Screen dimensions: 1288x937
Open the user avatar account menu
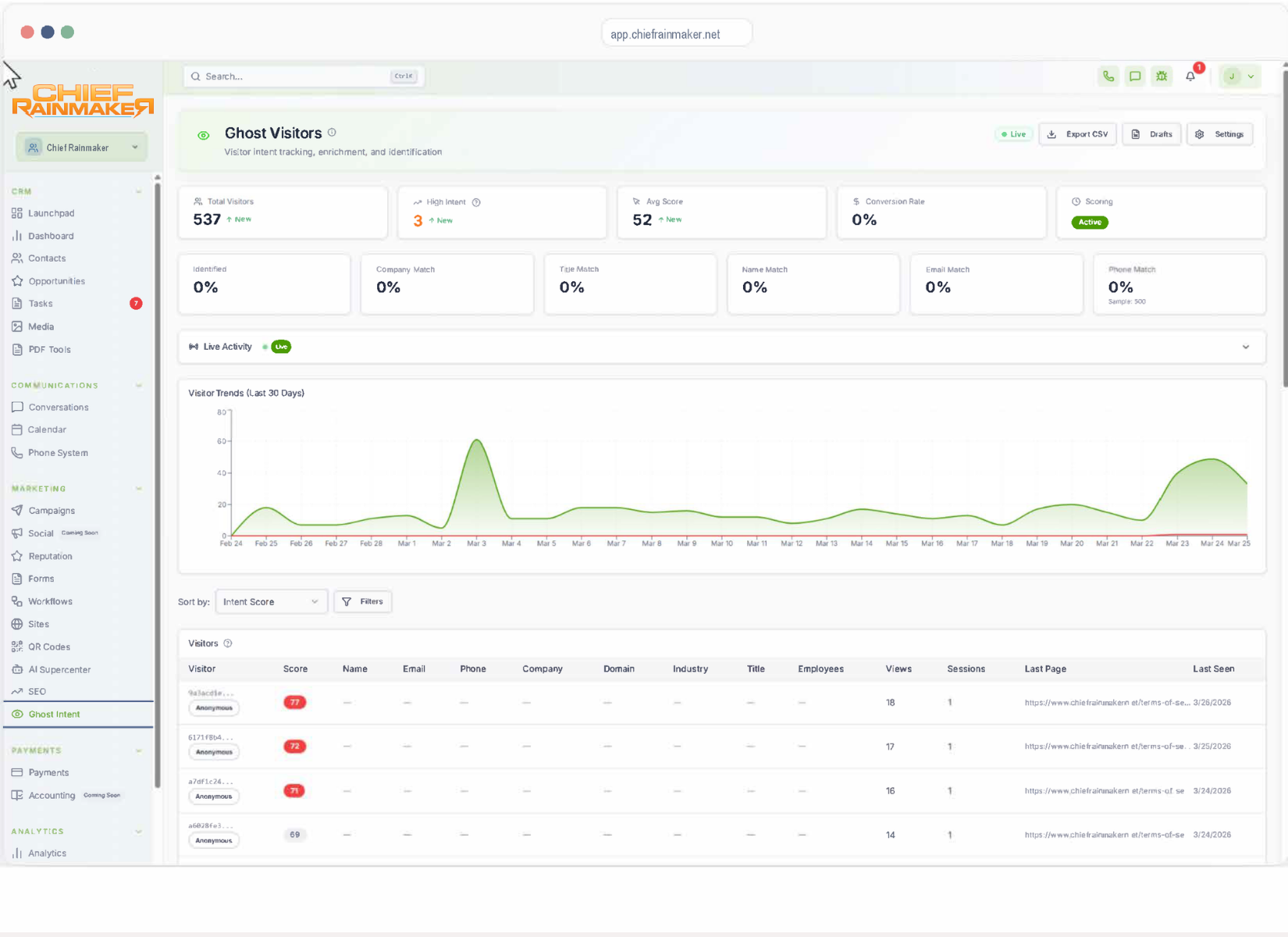click(x=1240, y=77)
